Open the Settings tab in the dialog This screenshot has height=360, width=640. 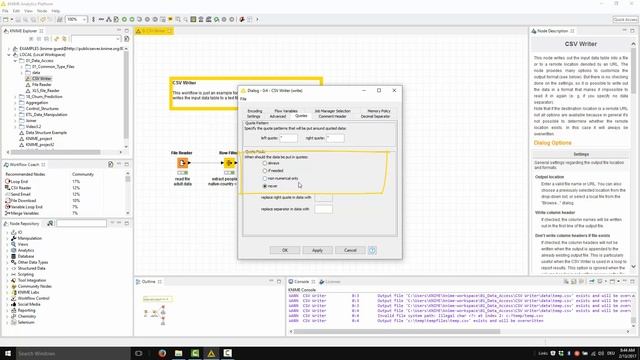(x=253, y=116)
